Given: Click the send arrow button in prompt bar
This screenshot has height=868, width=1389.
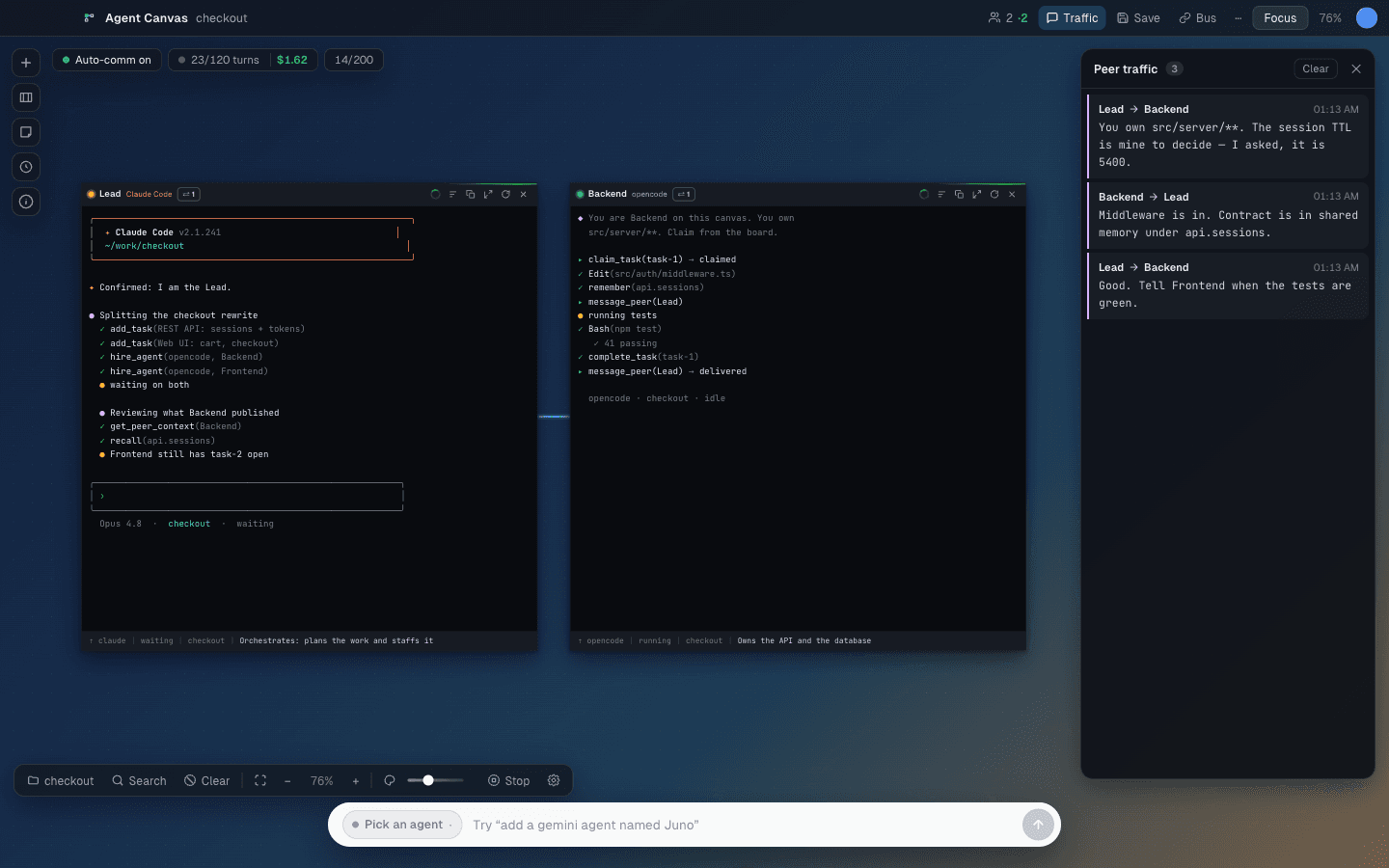Looking at the screenshot, I should (1038, 825).
